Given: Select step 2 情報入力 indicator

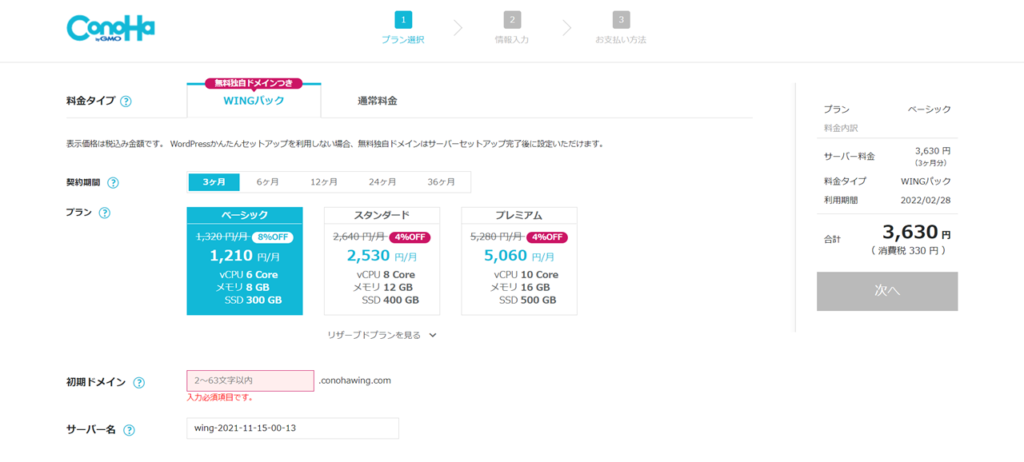Looking at the screenshot, I should tap(512, 28).
